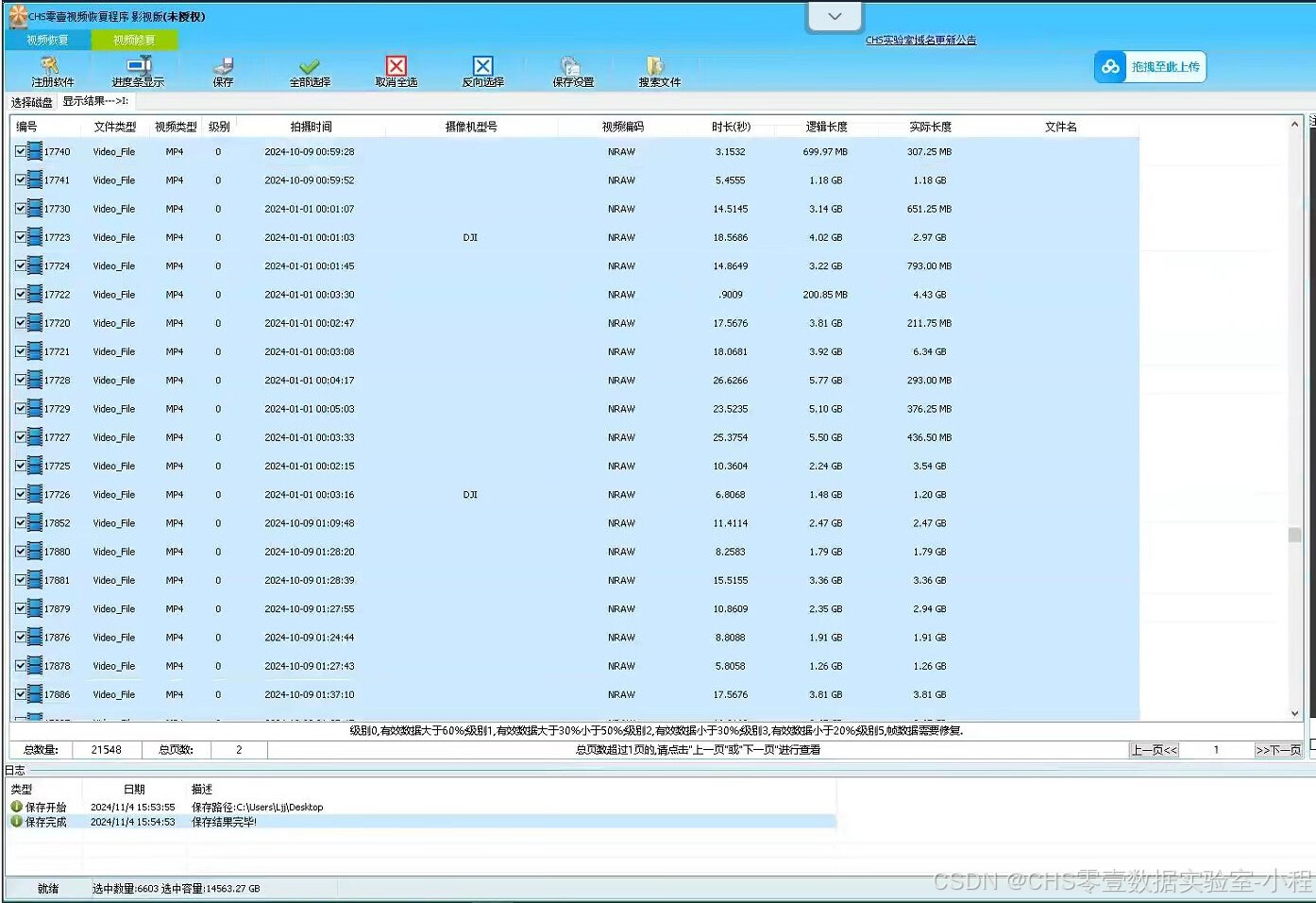1316x903 pixels.
Task: Click the scroll down arrow of results list
Action: point(1294,713)
